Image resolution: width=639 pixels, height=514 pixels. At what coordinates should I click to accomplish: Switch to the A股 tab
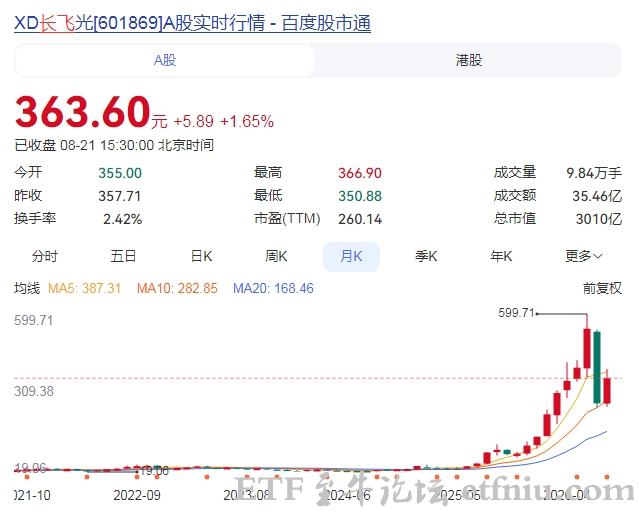[165, 60]
